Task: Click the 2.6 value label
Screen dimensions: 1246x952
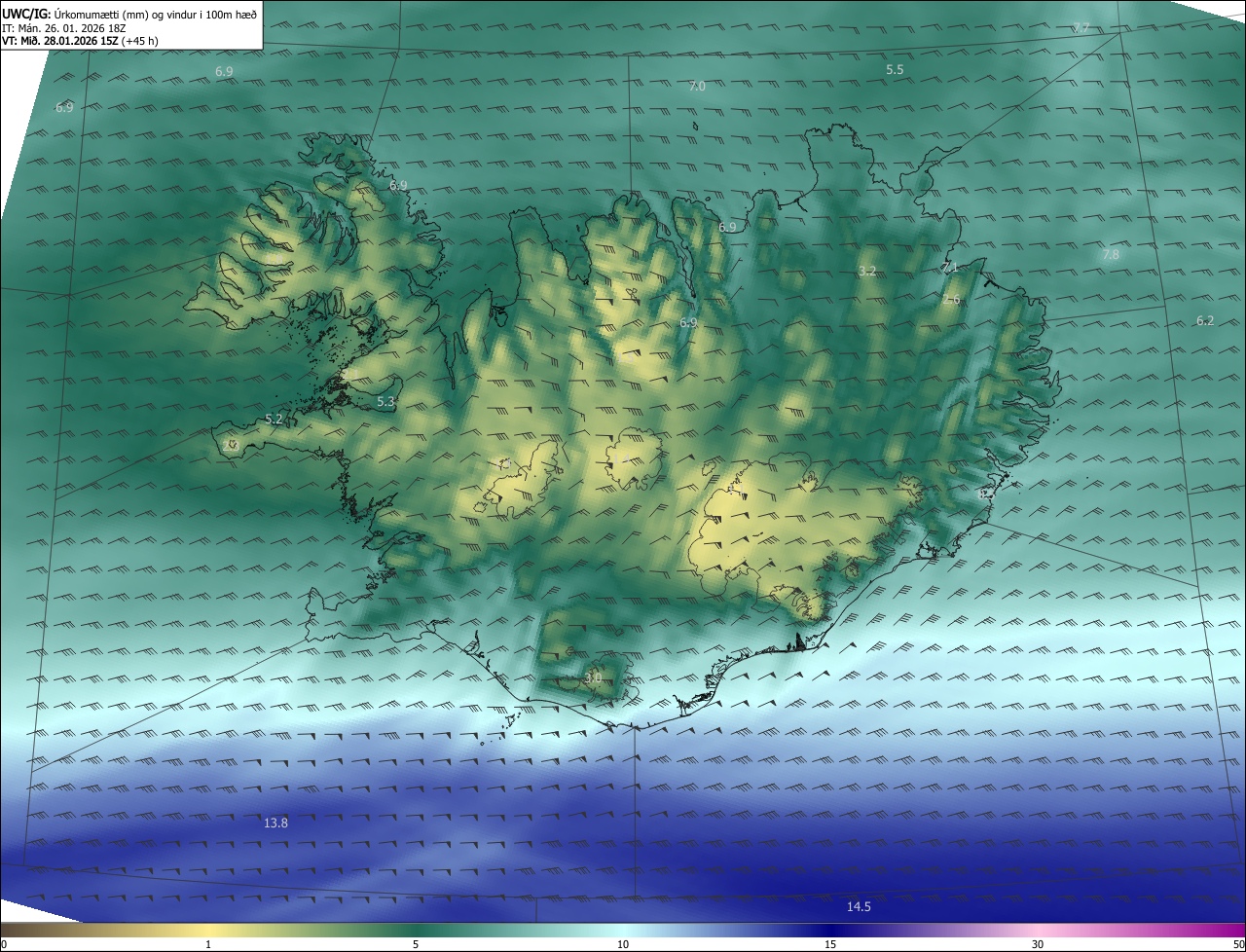Action: (951, 300)
